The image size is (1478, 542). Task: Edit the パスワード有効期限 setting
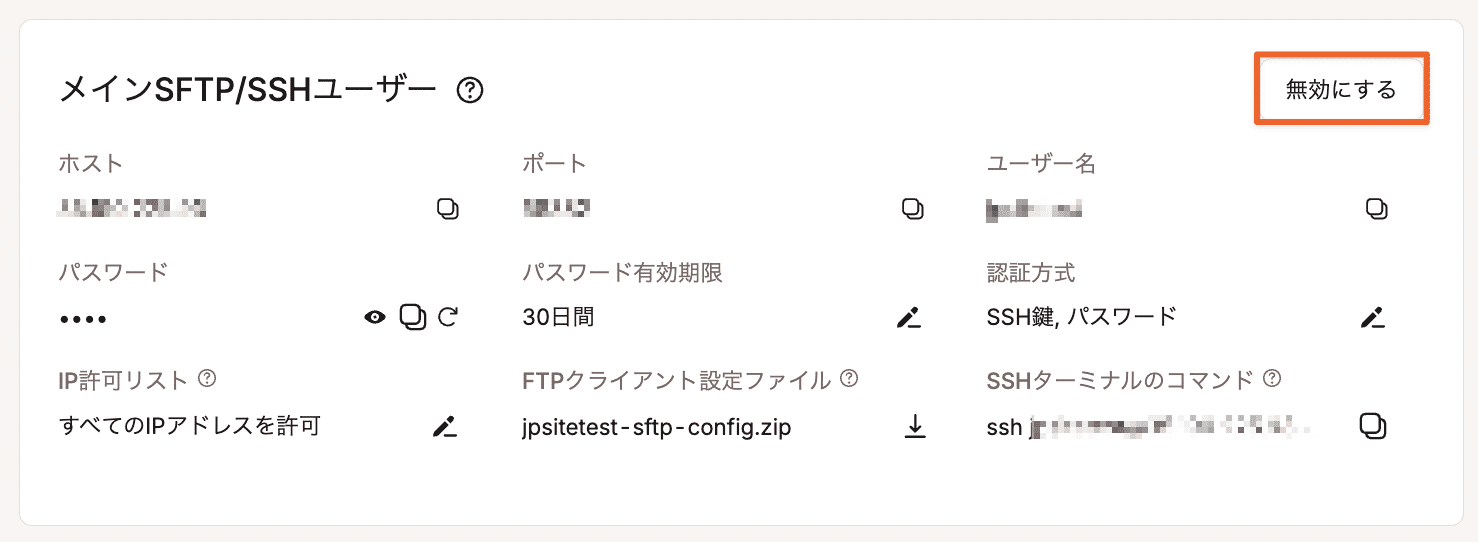tap(908, 318)
